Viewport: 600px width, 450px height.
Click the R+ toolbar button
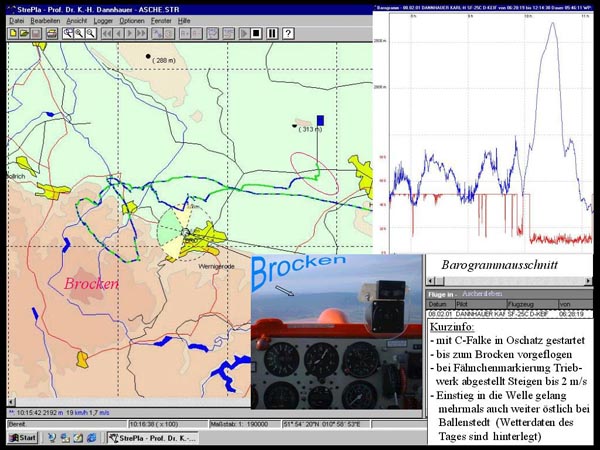coord(185,34)
